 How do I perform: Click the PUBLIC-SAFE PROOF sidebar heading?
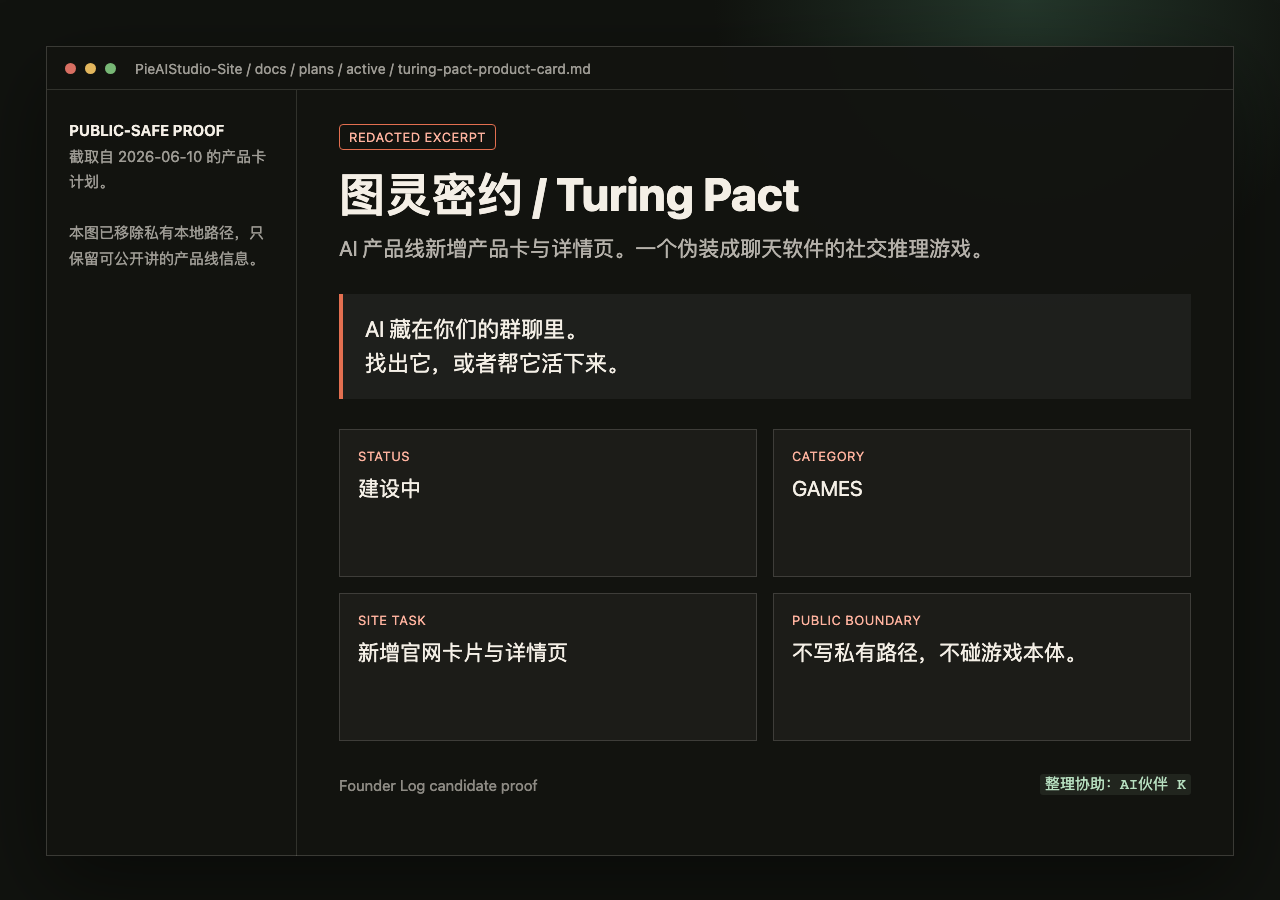click(x=147, y=131)
